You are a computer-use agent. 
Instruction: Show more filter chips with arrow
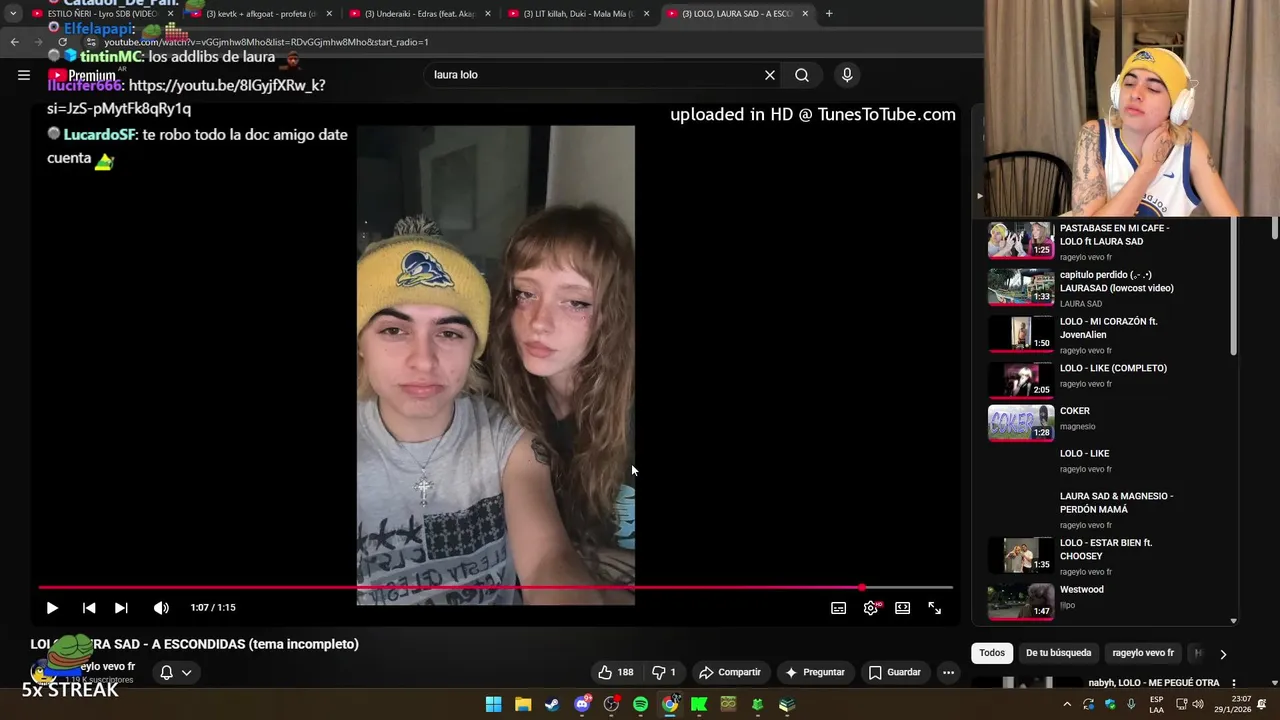(1222, 654)
